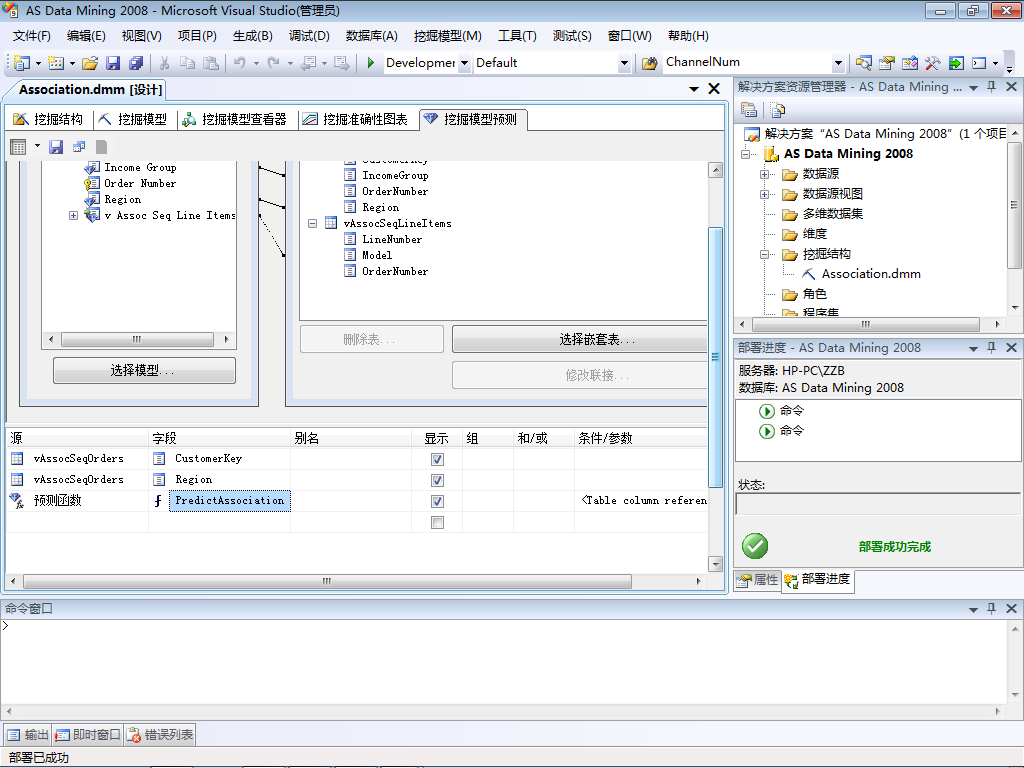This screenshot has height=768, width=1024.
Task: Expand the 数据源视图 folder
Action: point(764,194)
